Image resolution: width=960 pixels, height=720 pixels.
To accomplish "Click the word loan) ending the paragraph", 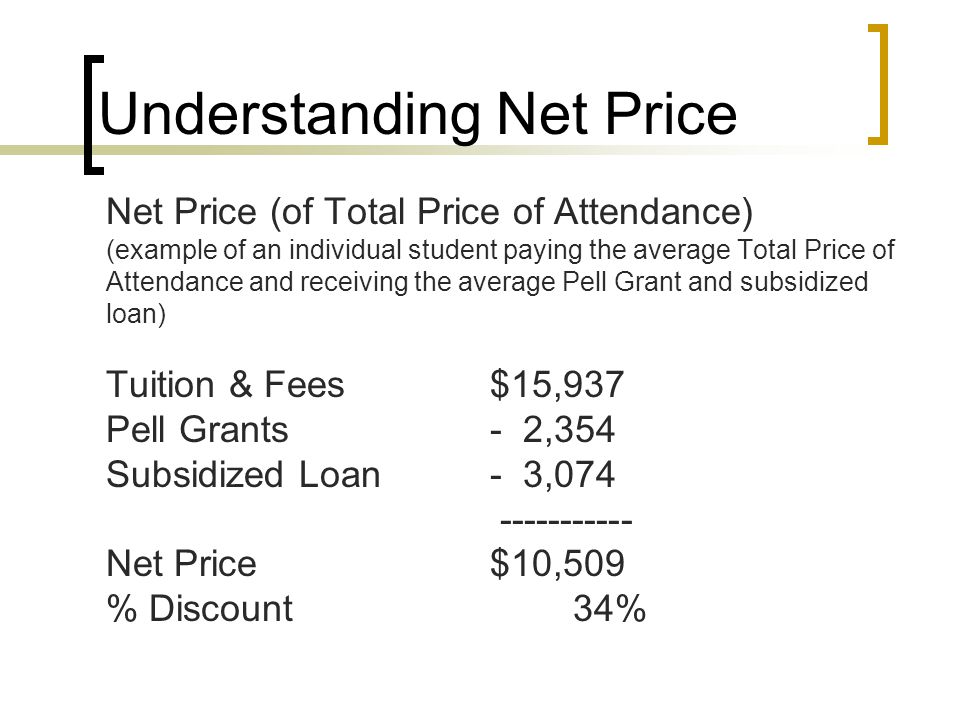I will 136,313.
